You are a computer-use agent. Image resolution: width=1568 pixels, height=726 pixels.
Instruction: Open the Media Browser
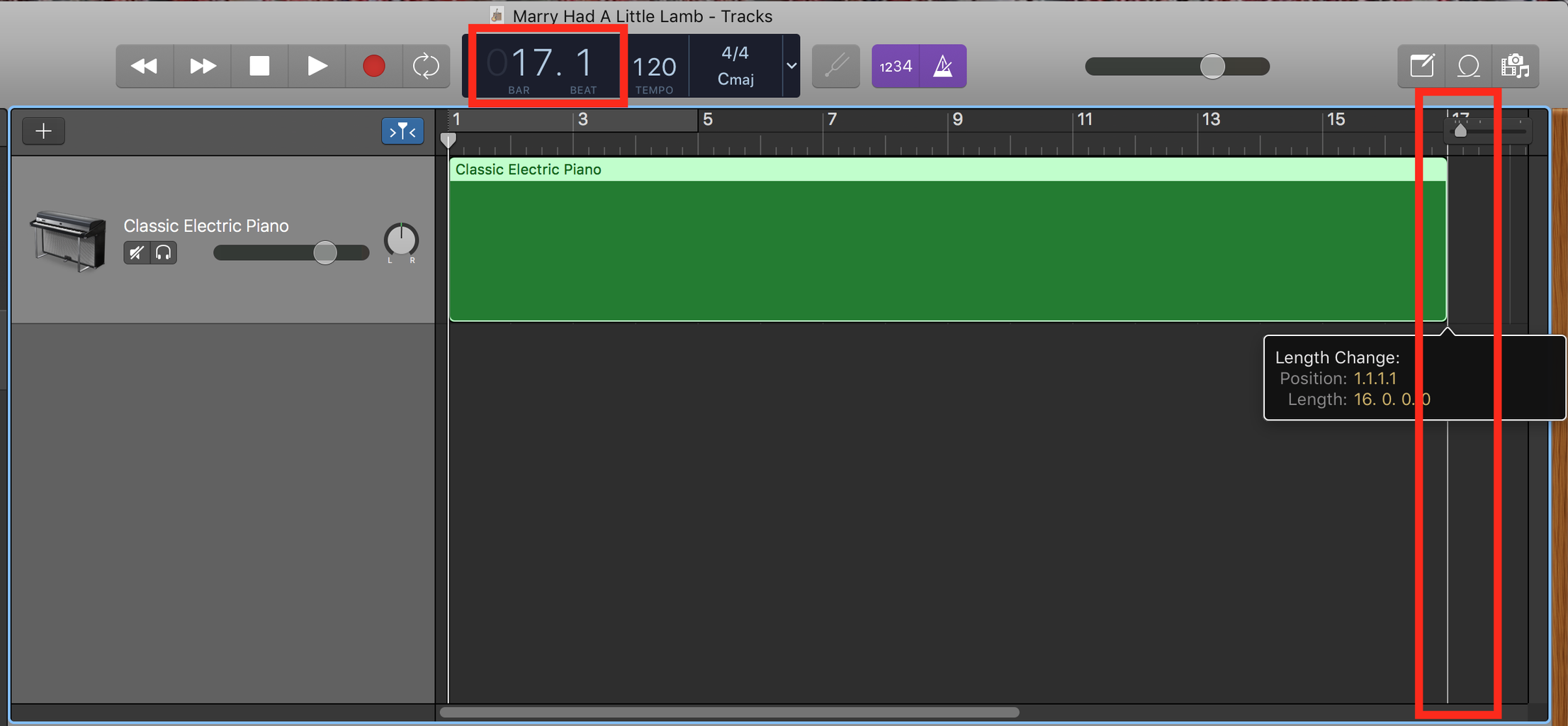(1517, 66)
